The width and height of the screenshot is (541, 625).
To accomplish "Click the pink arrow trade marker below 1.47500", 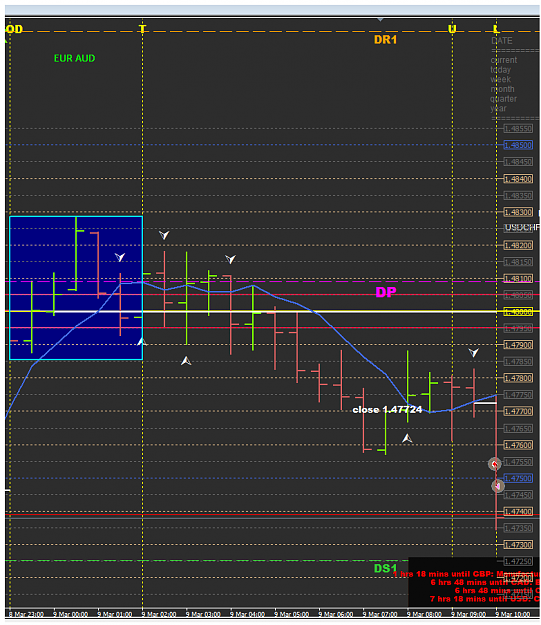I will pyautogui.click(x=498, y=486).
